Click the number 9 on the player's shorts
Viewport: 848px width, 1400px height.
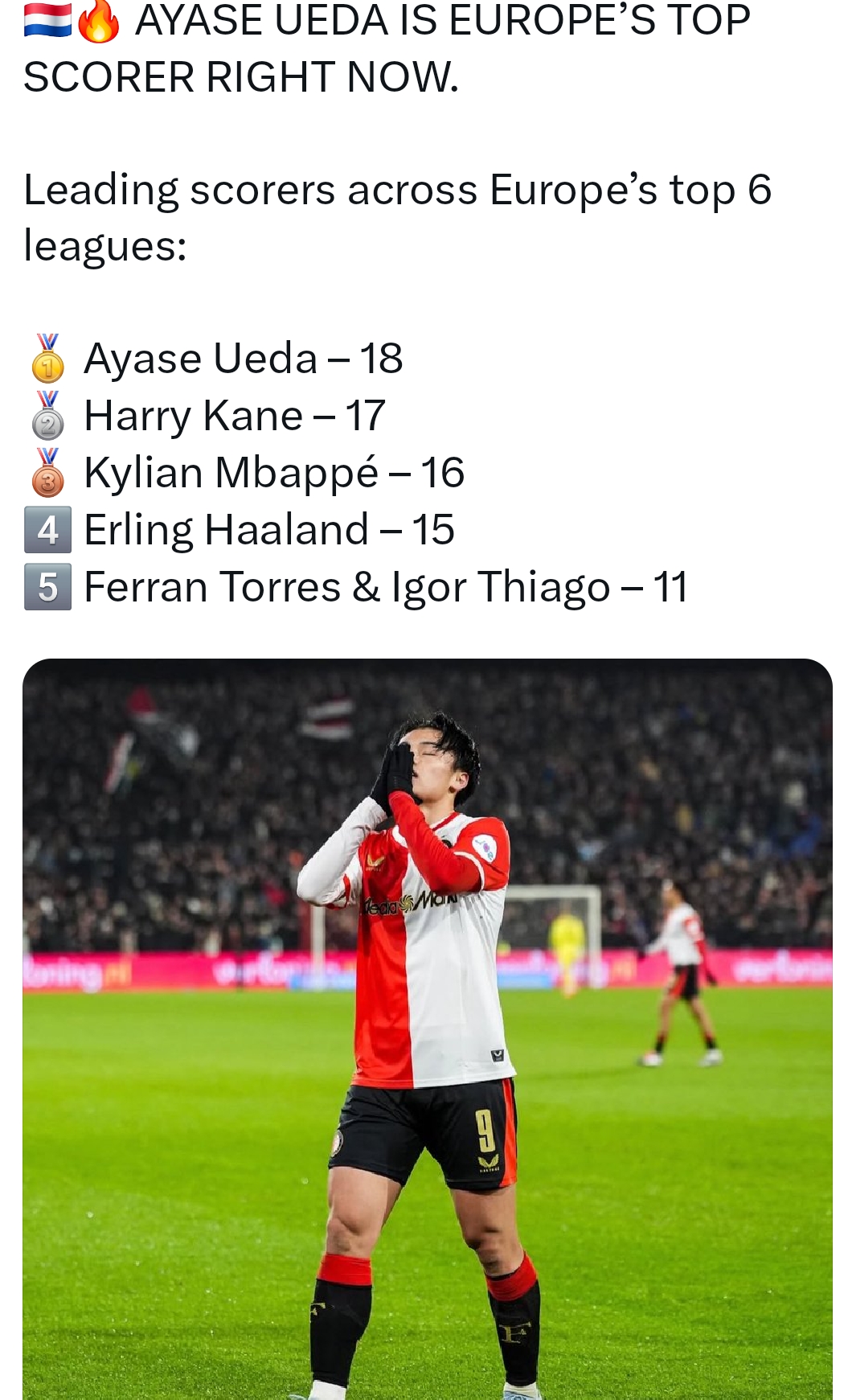pos(485,1131)
